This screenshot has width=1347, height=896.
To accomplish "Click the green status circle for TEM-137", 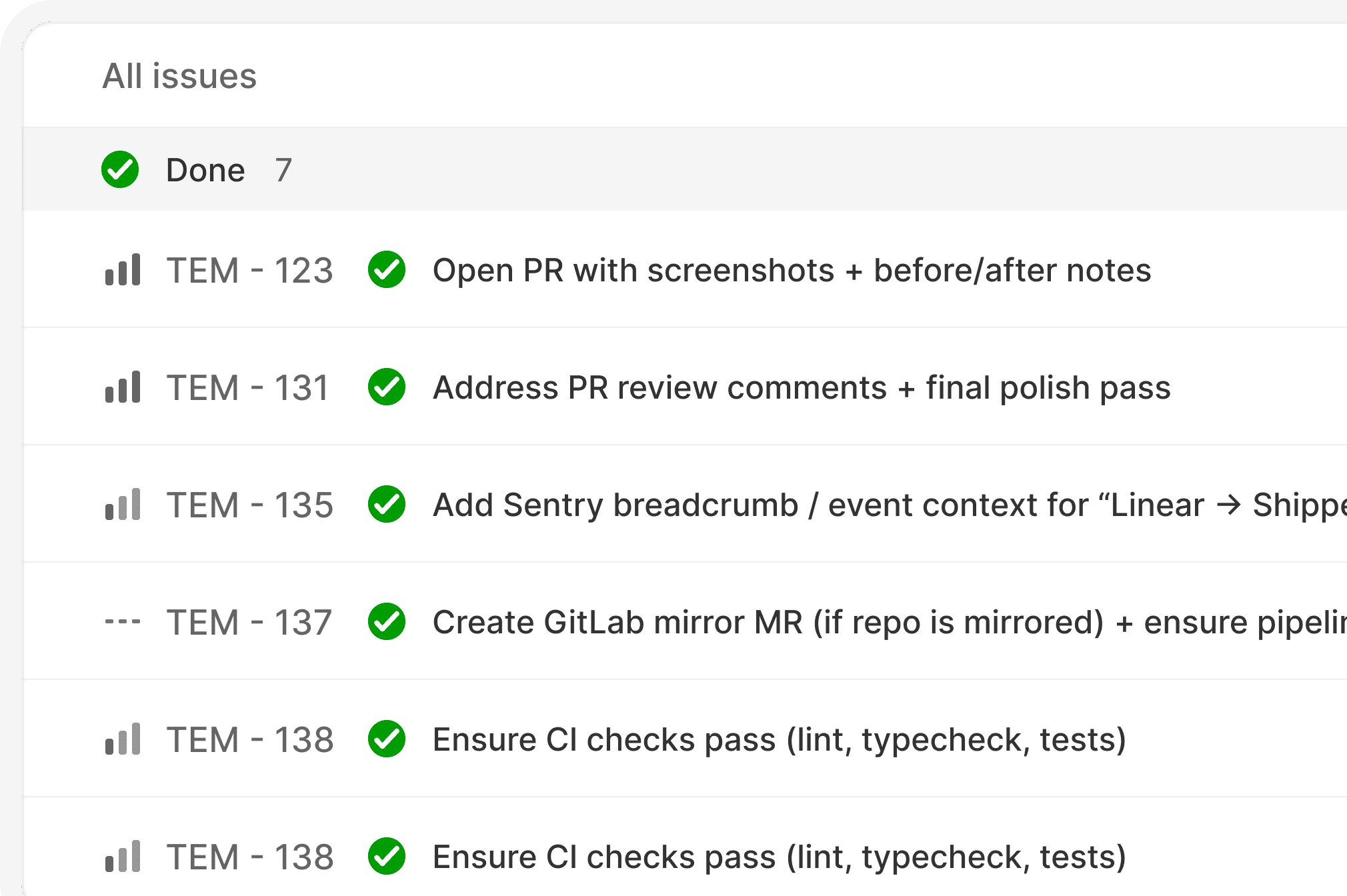I will coord(387,622).
